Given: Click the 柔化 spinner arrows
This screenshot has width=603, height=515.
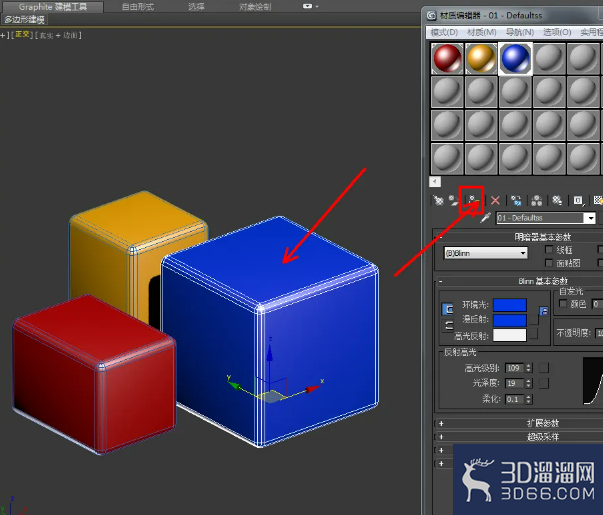Looking at the screenshot, I should (x=529, y=399).
